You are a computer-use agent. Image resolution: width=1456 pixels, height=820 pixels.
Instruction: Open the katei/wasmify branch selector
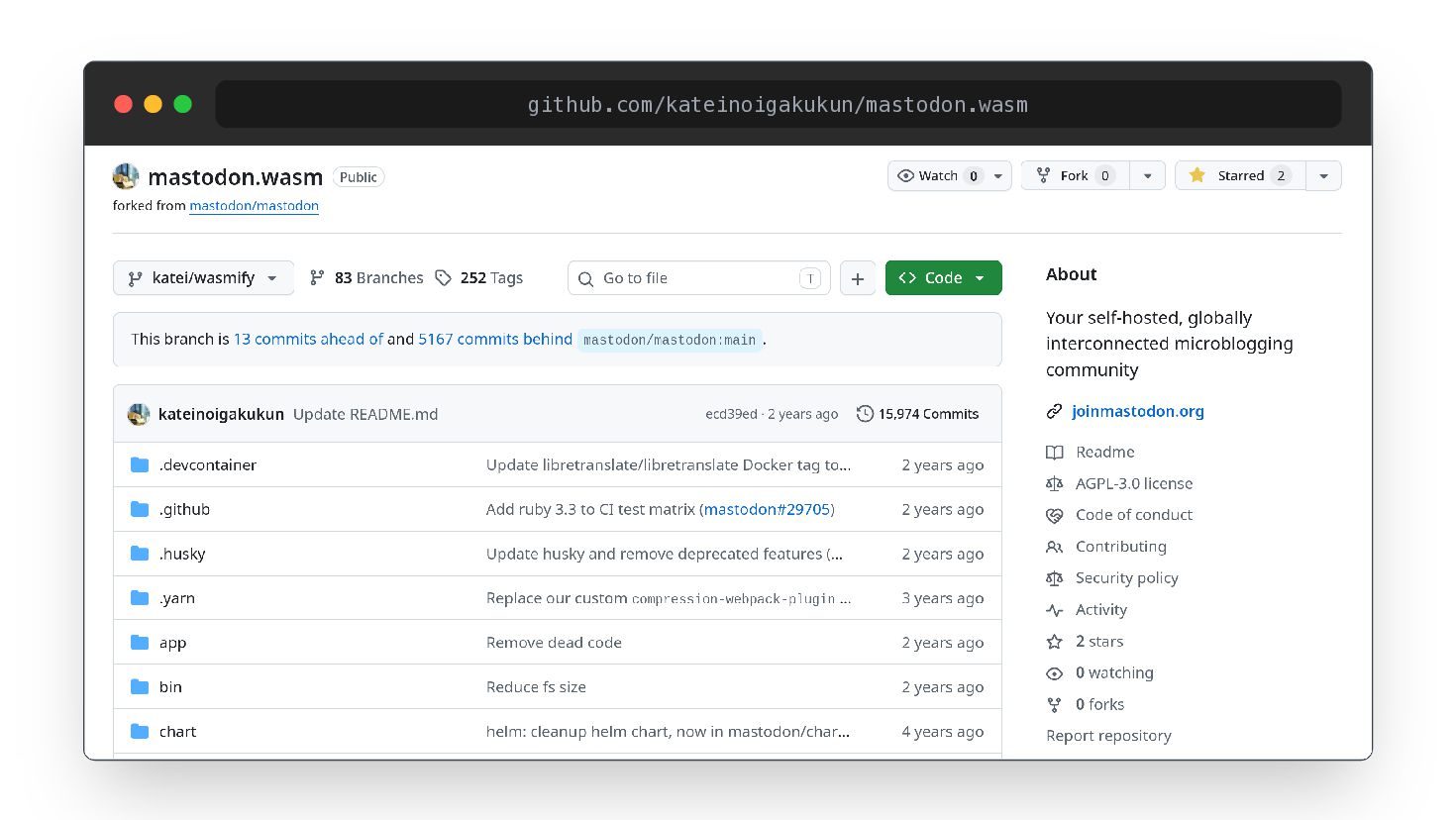point(203,278)
